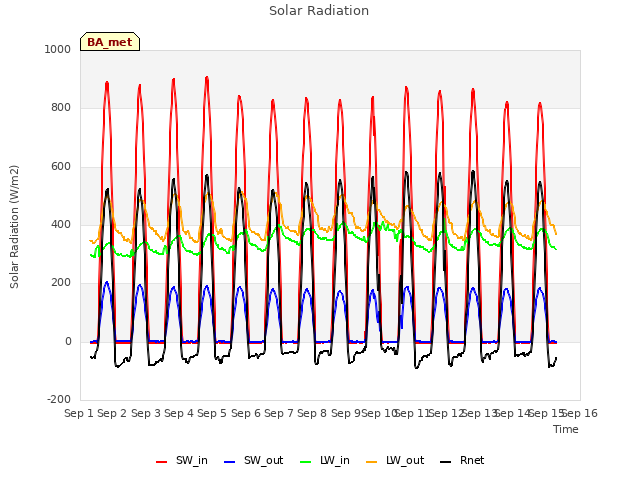Click the Solar Radiation chart title
This screenshot has height=480, width=640.
pos(319,11)
